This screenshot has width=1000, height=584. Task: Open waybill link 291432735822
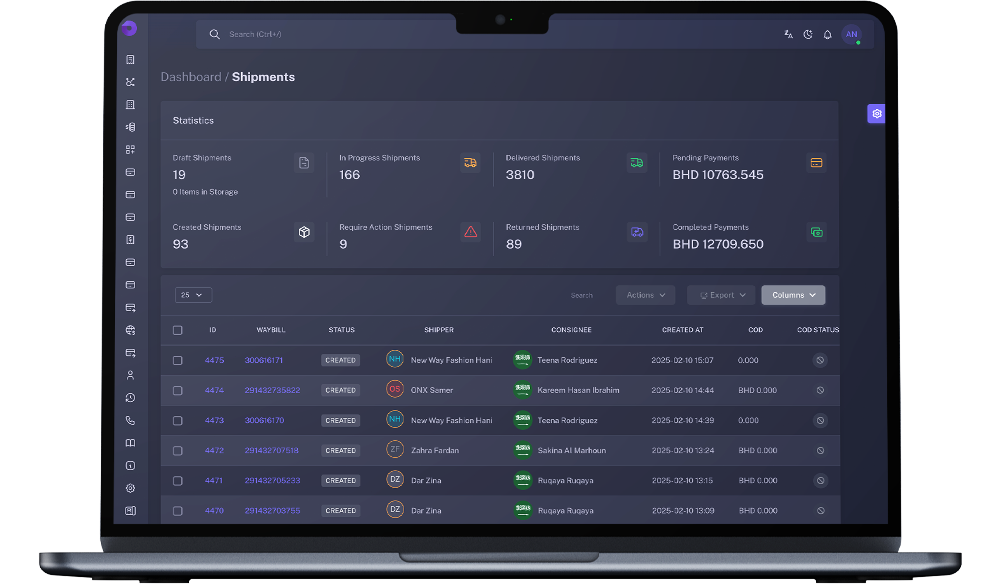(x=272, y=390)
